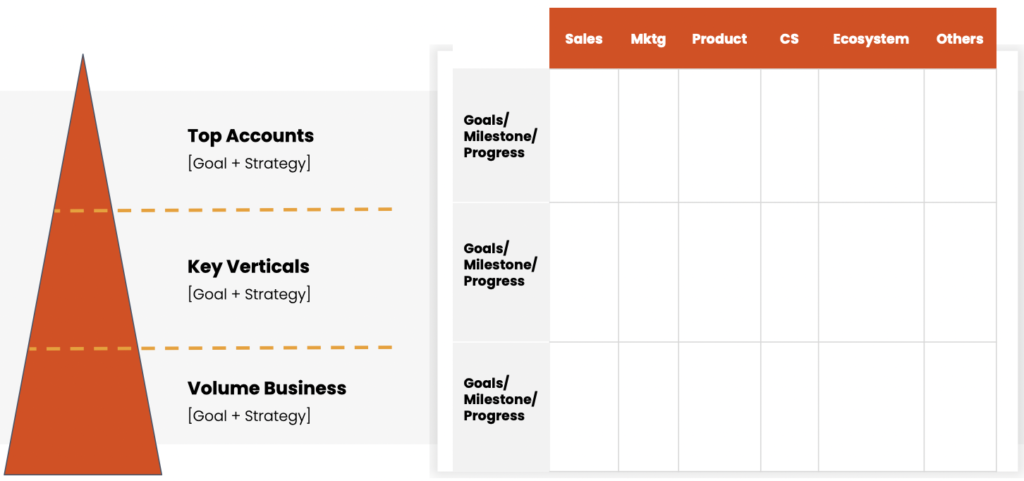Click the Product column header

coord(719,39)
